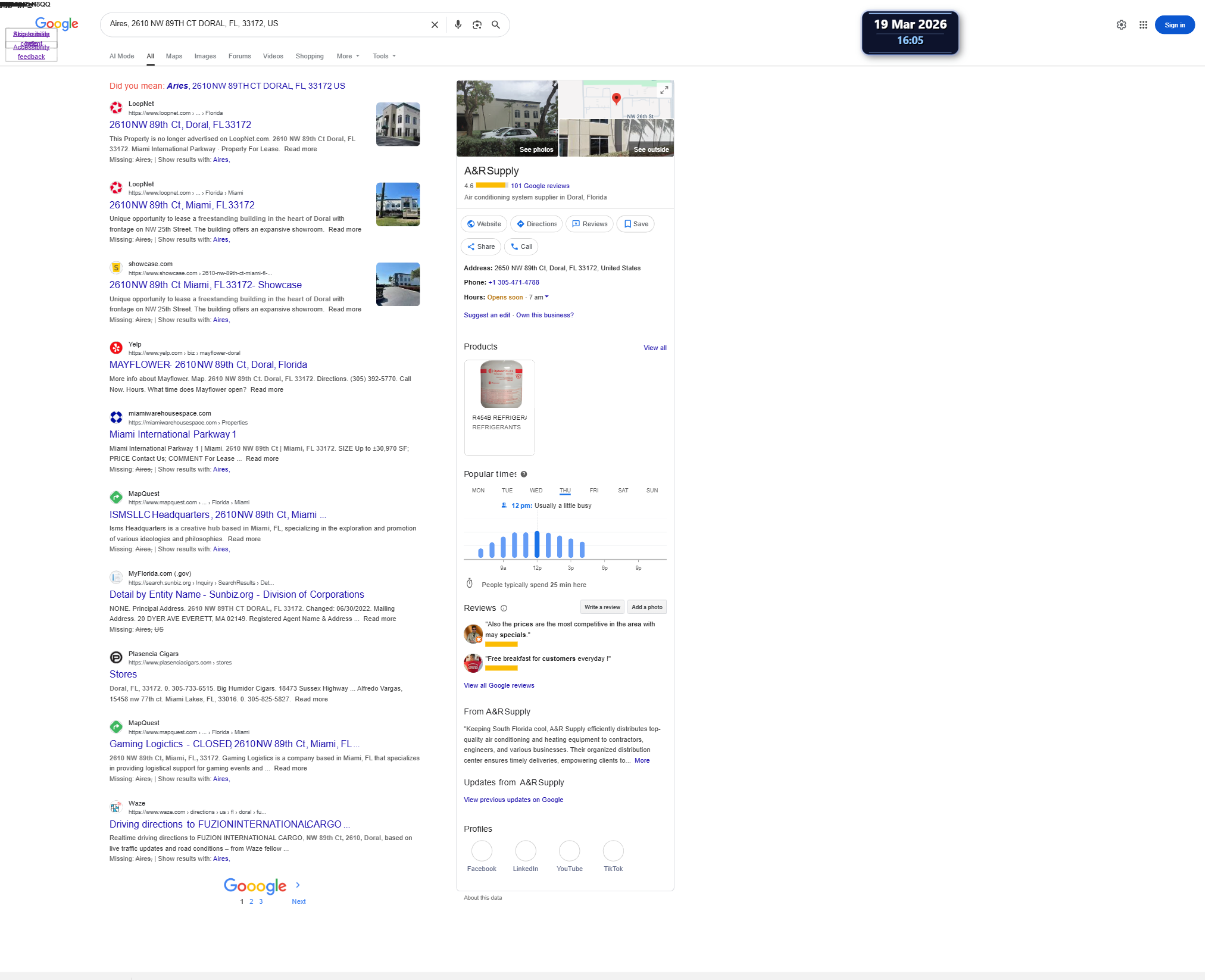The height and width of the screenshot is (980, 1212).
Task: Switch to the Images tab
Action: point(205,56)
